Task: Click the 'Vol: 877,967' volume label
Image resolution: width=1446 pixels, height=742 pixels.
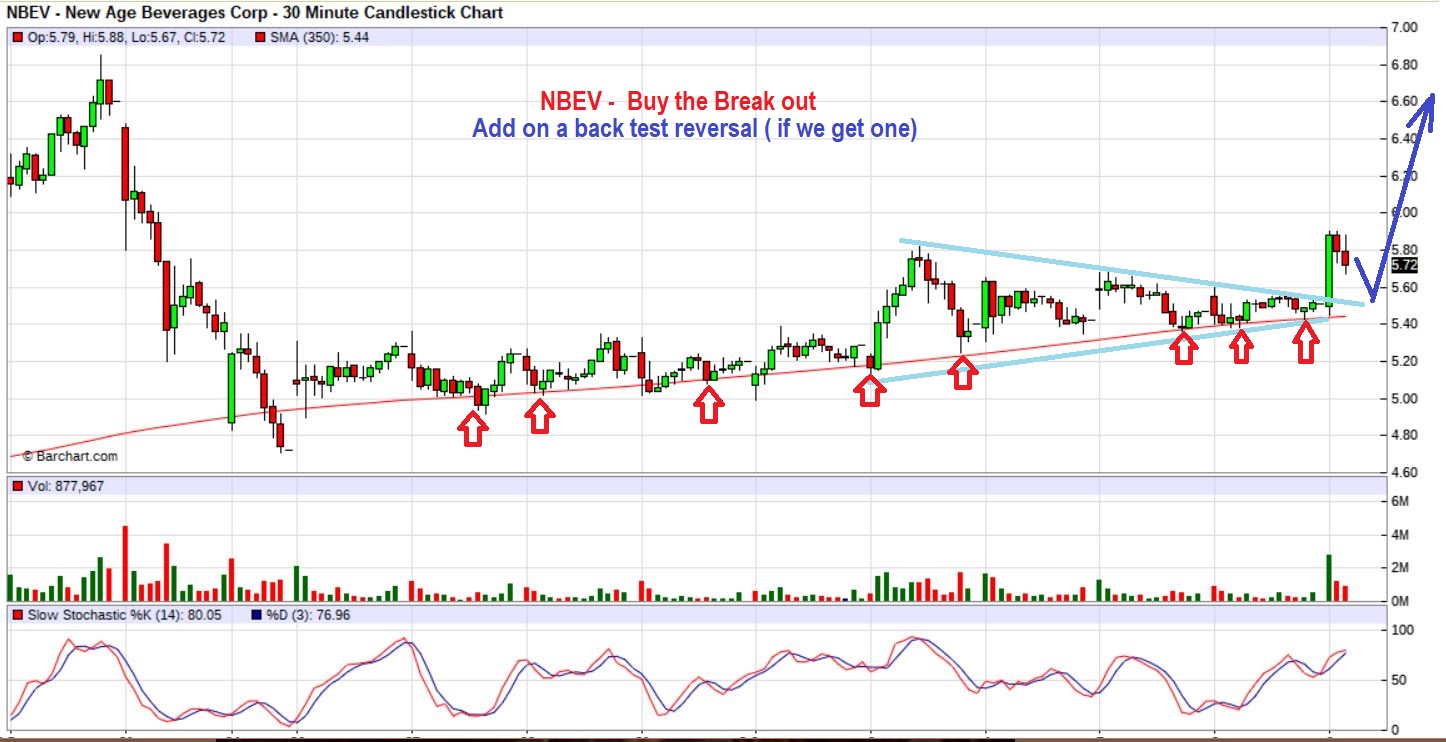Action: point(65,486)
